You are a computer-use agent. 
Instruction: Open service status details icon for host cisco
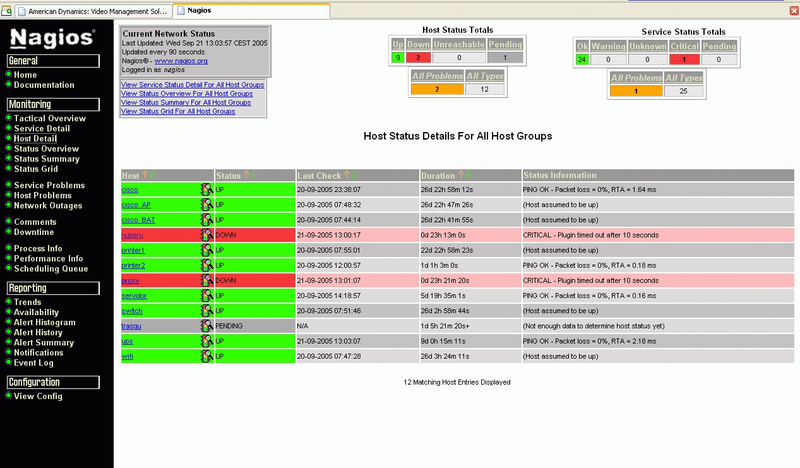coord(206,189)
